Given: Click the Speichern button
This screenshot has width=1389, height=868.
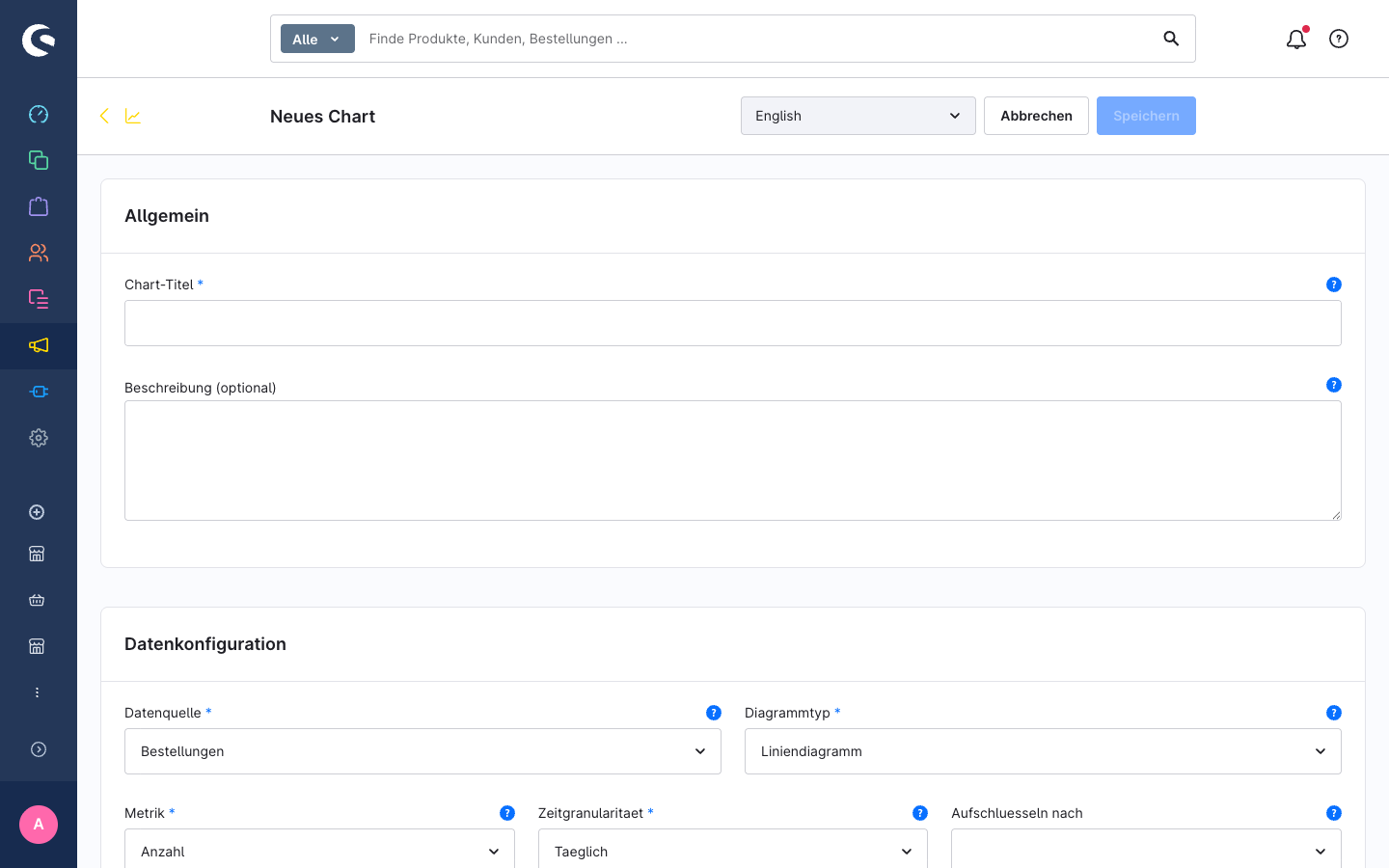Looking at the screenshot, I should (x=1146, y=116).
